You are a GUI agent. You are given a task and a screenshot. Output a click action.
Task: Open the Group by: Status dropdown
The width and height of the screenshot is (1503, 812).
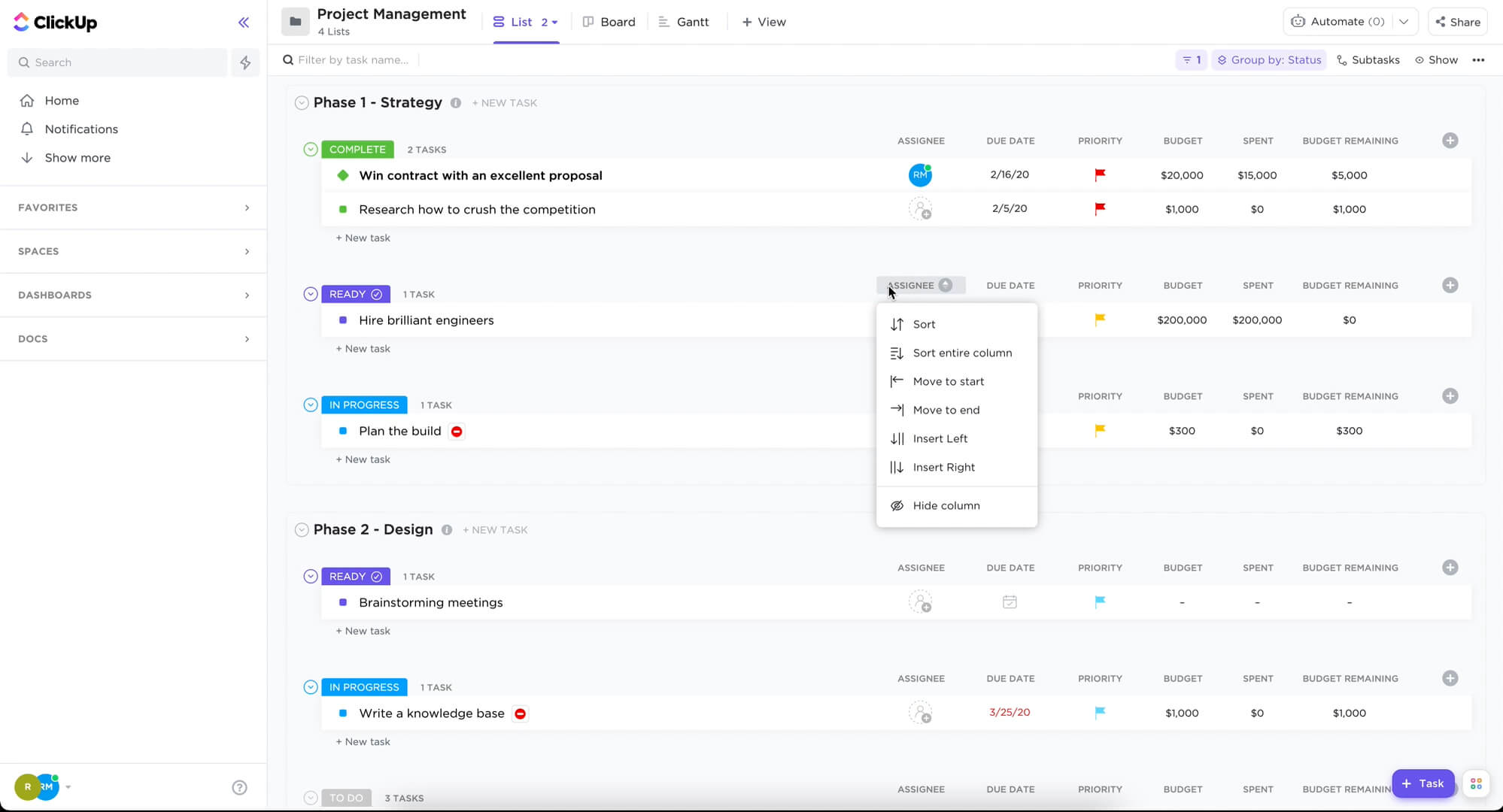coord(1269,59)
